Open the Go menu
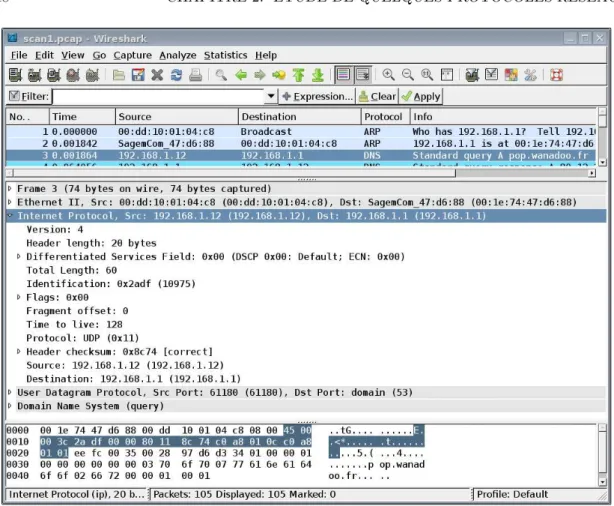This screenshot has width=614, height=506. click(x=99, y=55)
